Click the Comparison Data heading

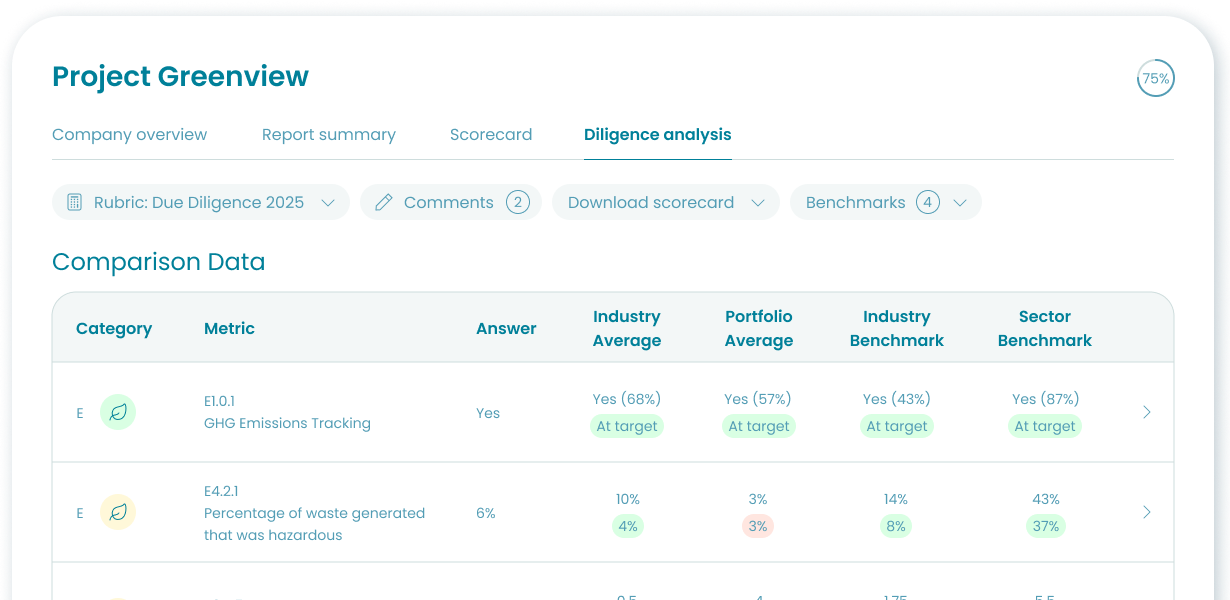coord(158,262)
